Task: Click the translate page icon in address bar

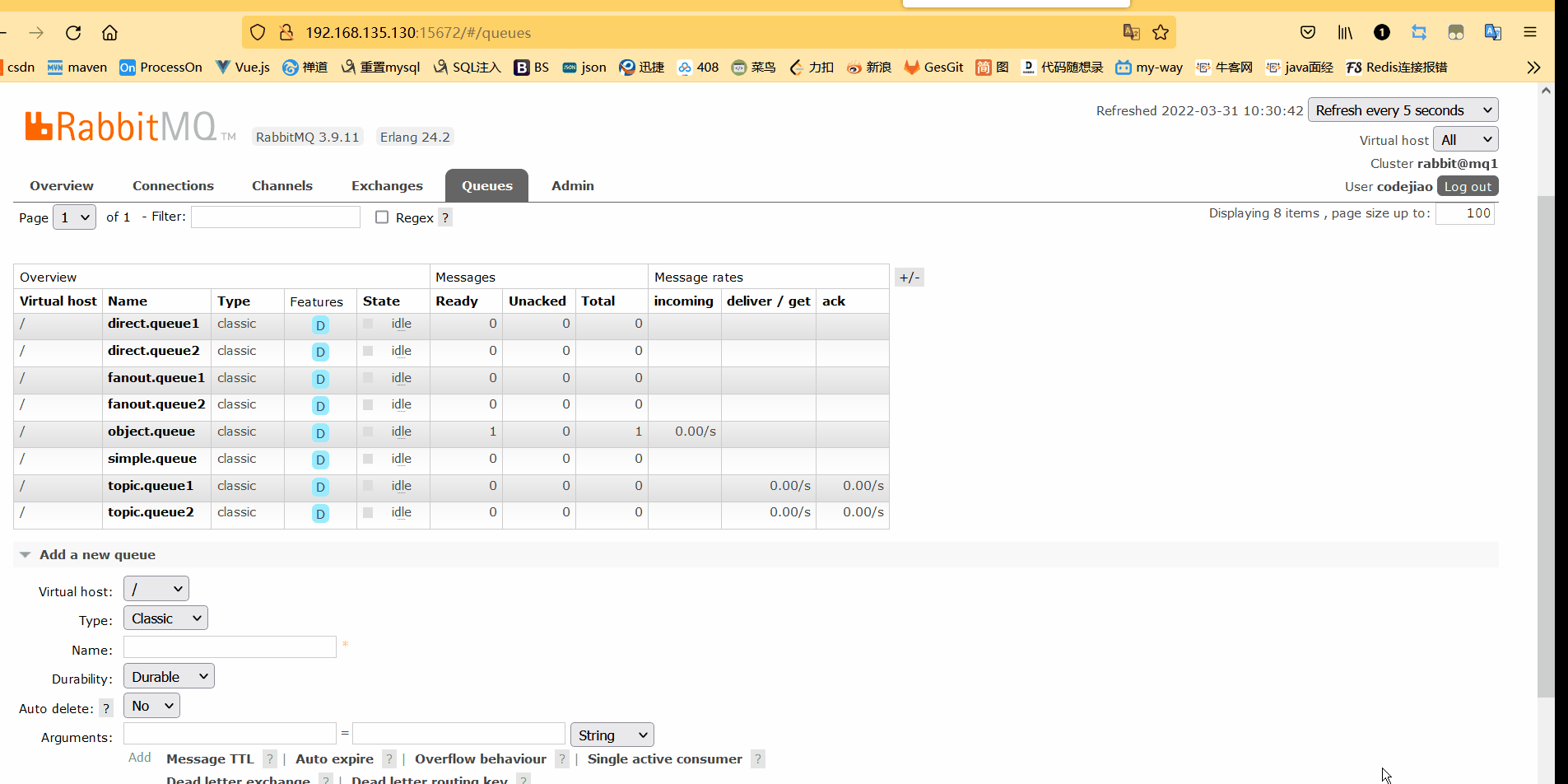Action: pyautogui.click(x=1132, y=32)
